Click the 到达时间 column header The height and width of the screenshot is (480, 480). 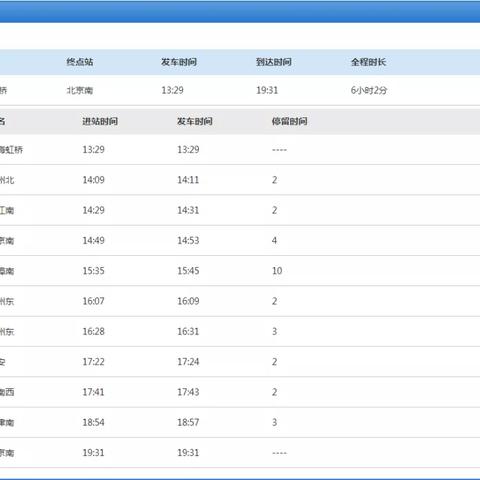(274, 62)
